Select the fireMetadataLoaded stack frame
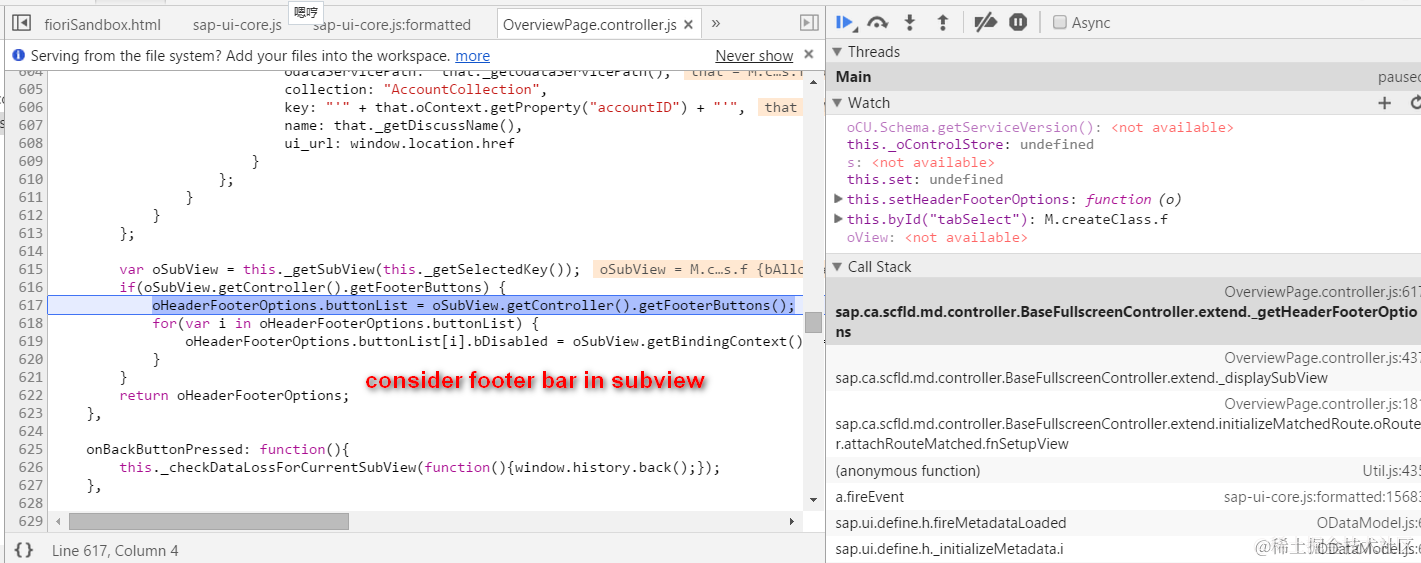This screenshot has height=563, width=1421. click(1123, 523)
